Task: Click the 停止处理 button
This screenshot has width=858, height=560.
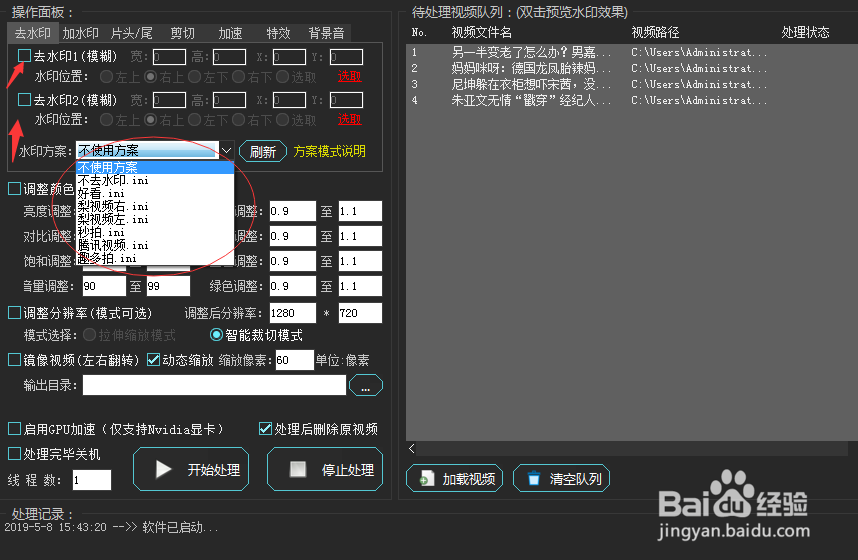Action: coord(324,469)
